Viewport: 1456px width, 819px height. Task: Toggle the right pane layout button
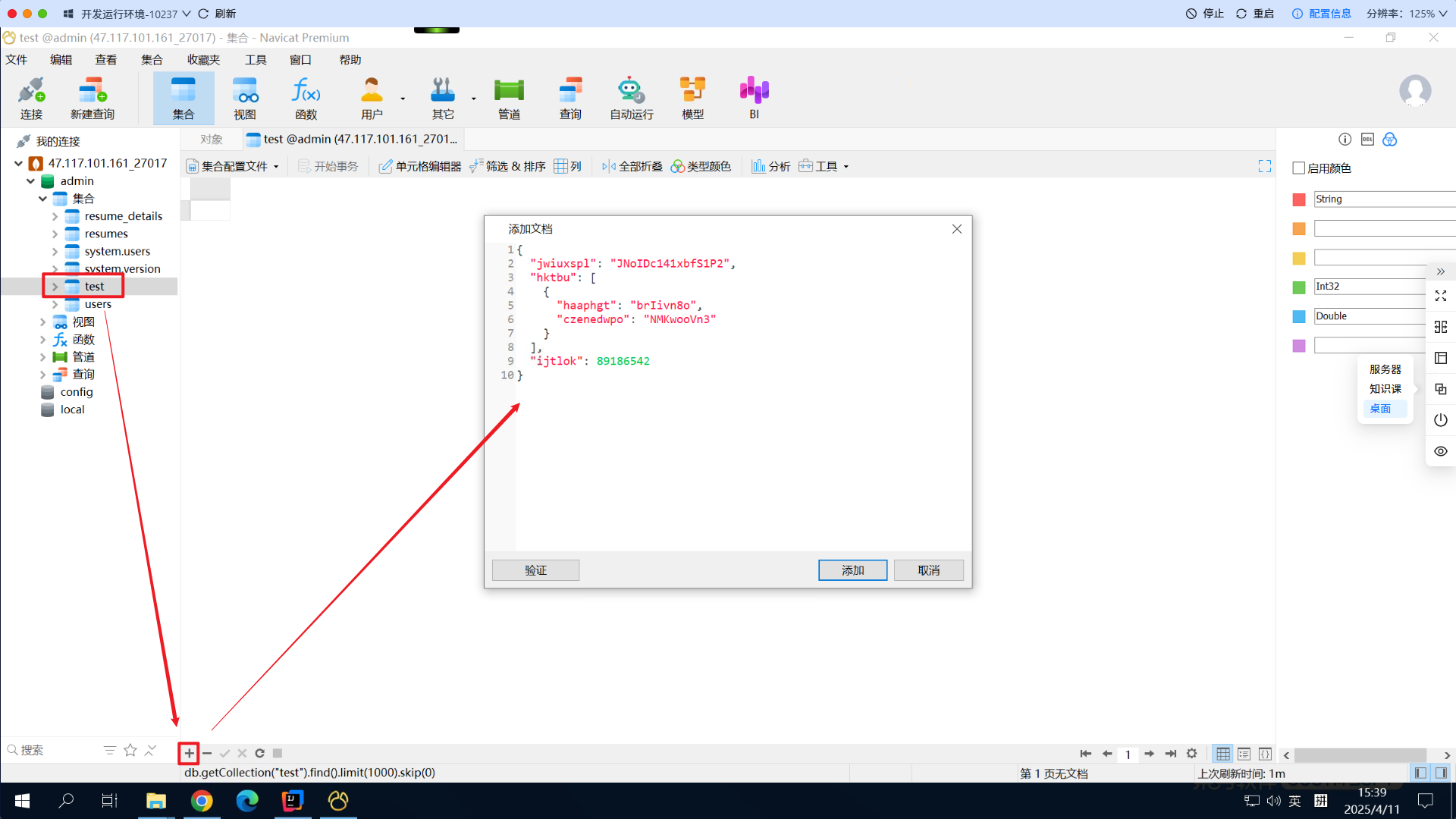coord(1441,773)
